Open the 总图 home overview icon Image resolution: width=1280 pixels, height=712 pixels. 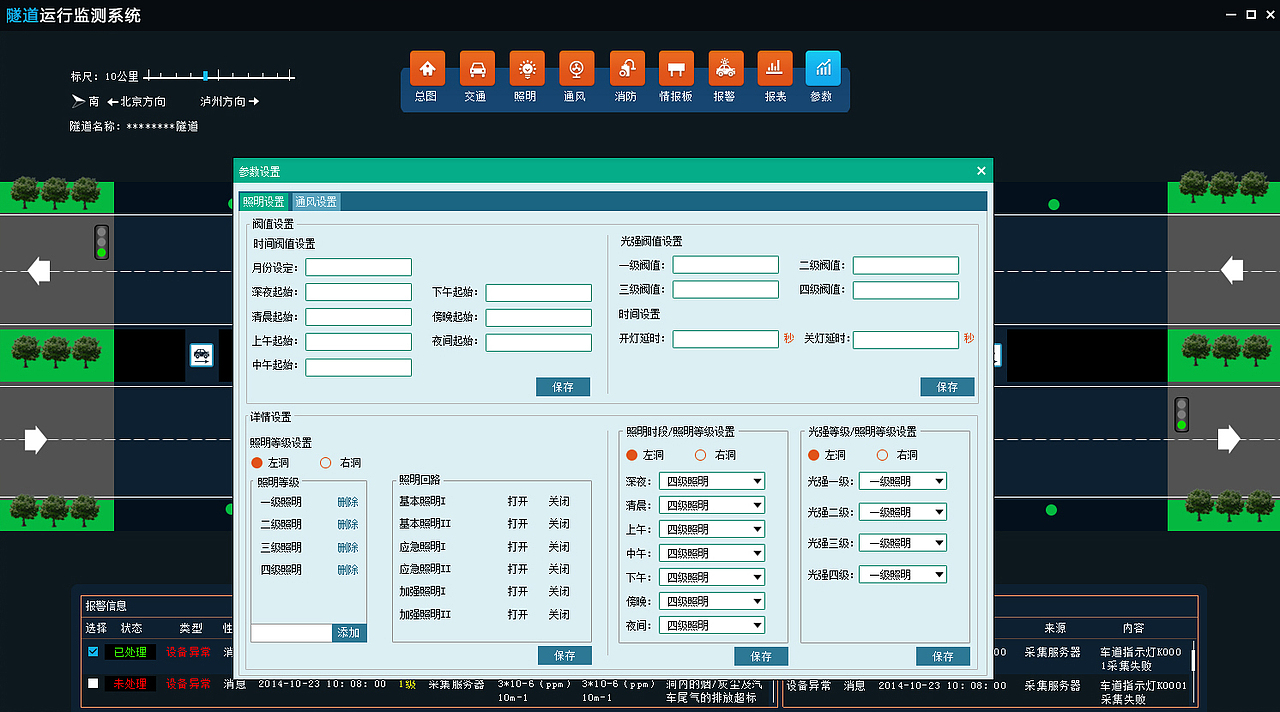click(x=427, y=69)
